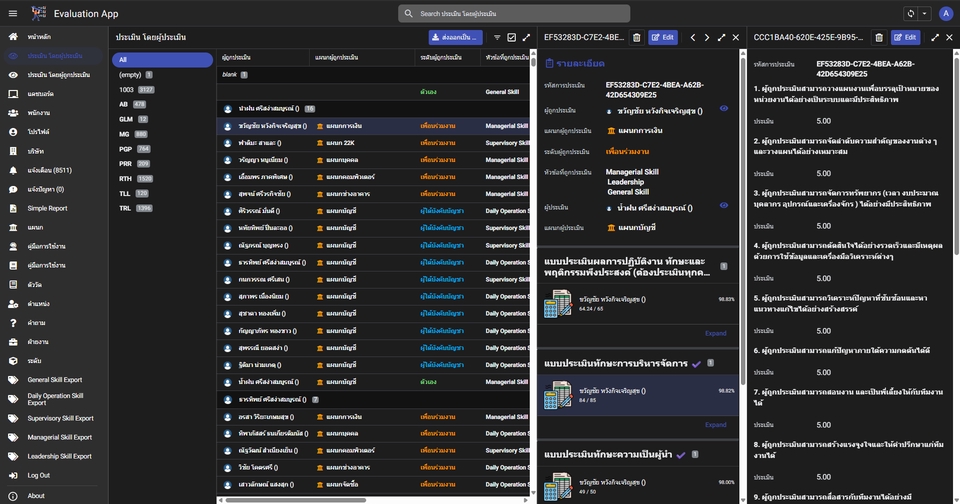Click Edit in the CCC1BA40 panel

[x=905, y=37]
